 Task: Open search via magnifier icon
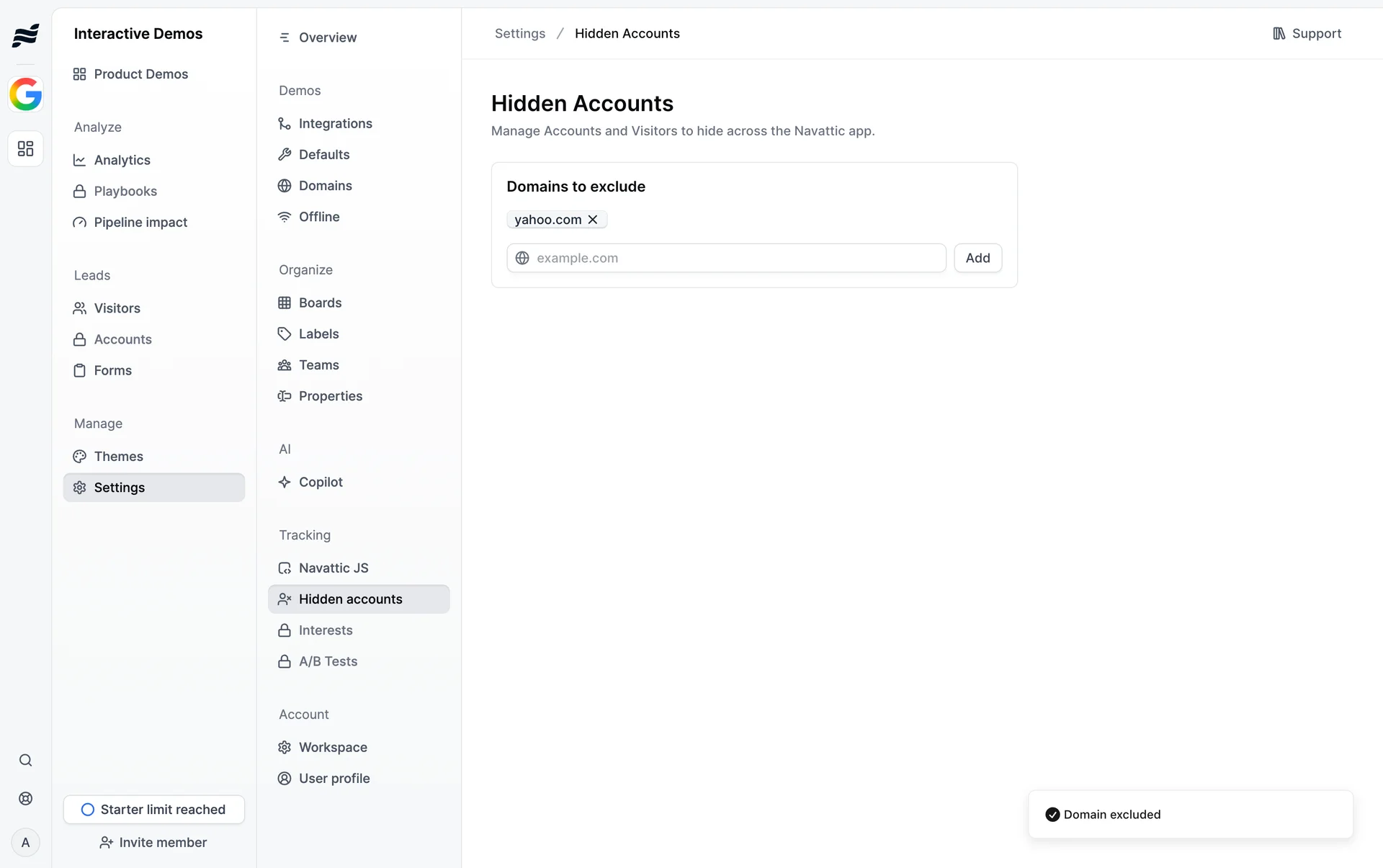pyautogui.click(x=26, y=761)
